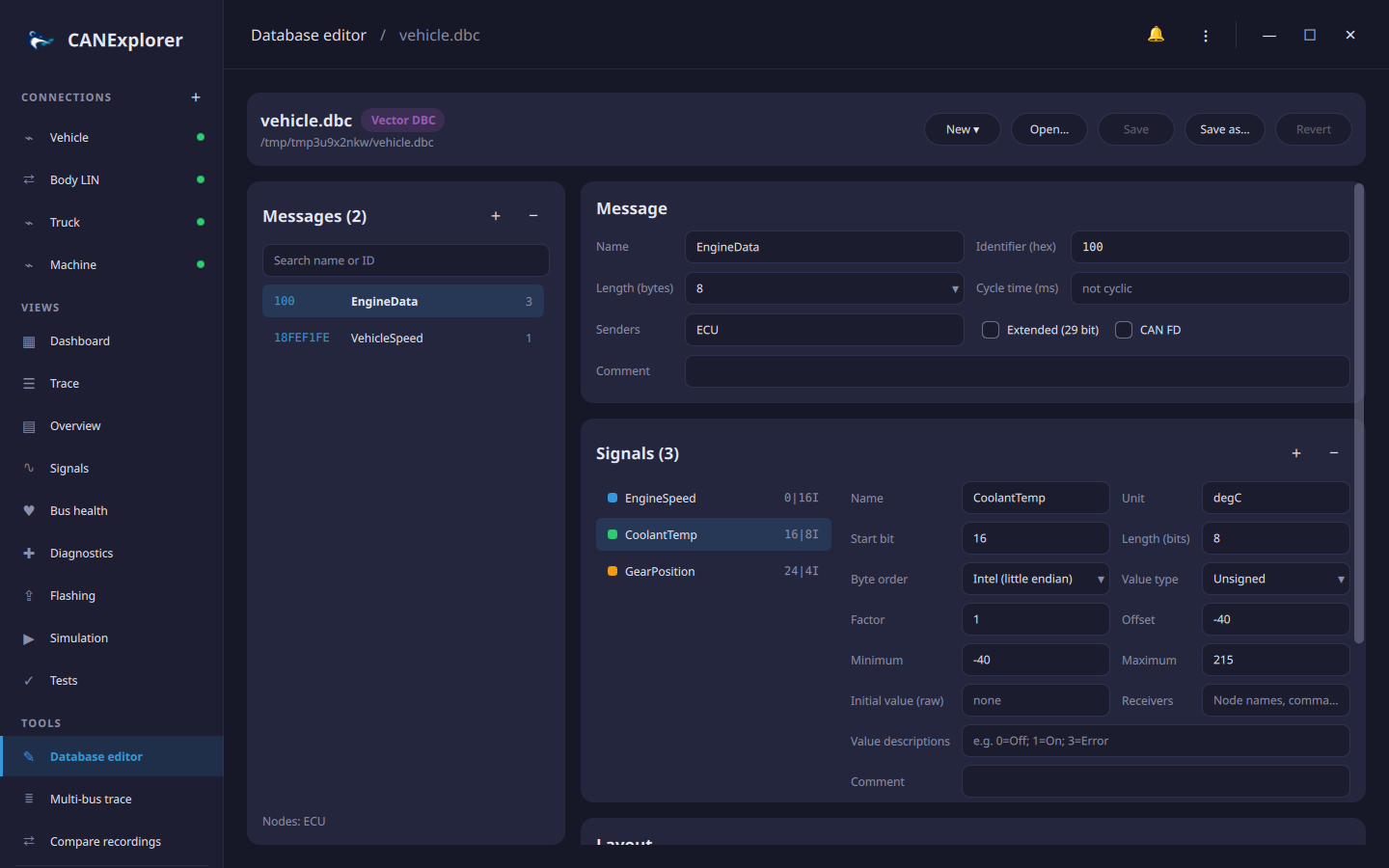Image resolution: width=1389 pixels, height=868 pixels.
Task: Add a new connection with plus icon
Action: coord(196,97)
